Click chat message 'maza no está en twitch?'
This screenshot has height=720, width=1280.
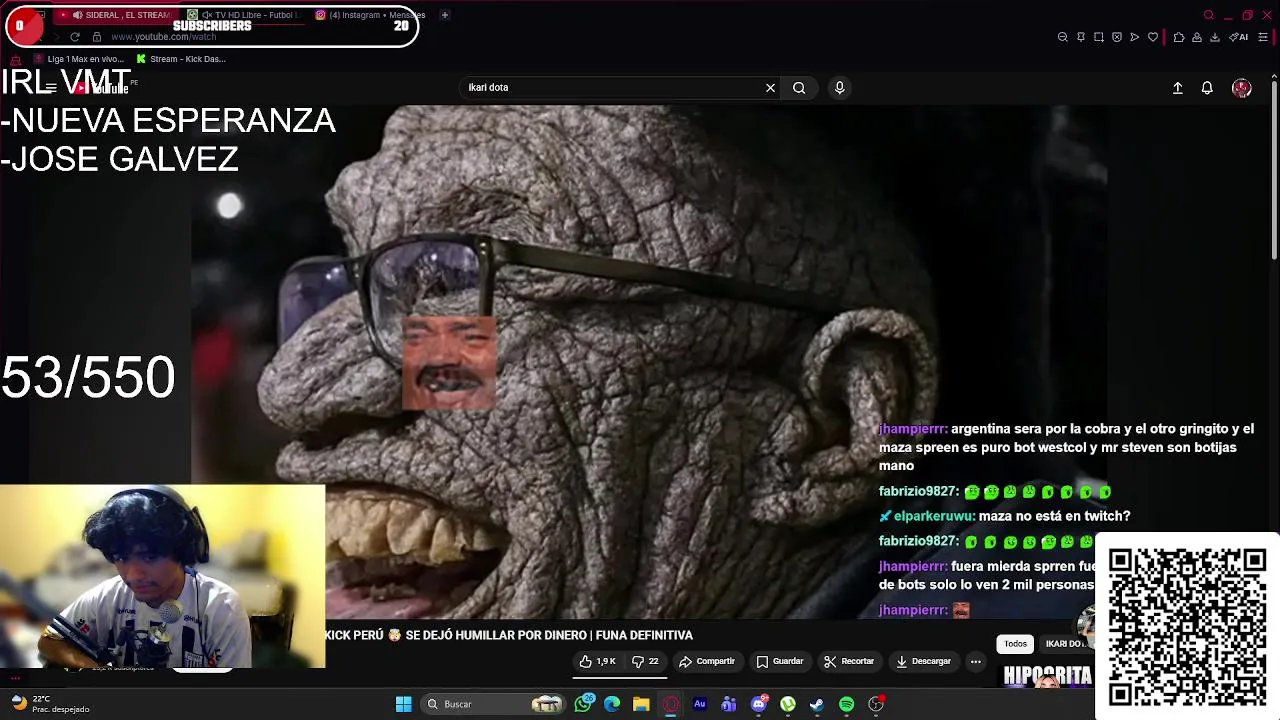pyautogui.click(x=1054, y=516)
